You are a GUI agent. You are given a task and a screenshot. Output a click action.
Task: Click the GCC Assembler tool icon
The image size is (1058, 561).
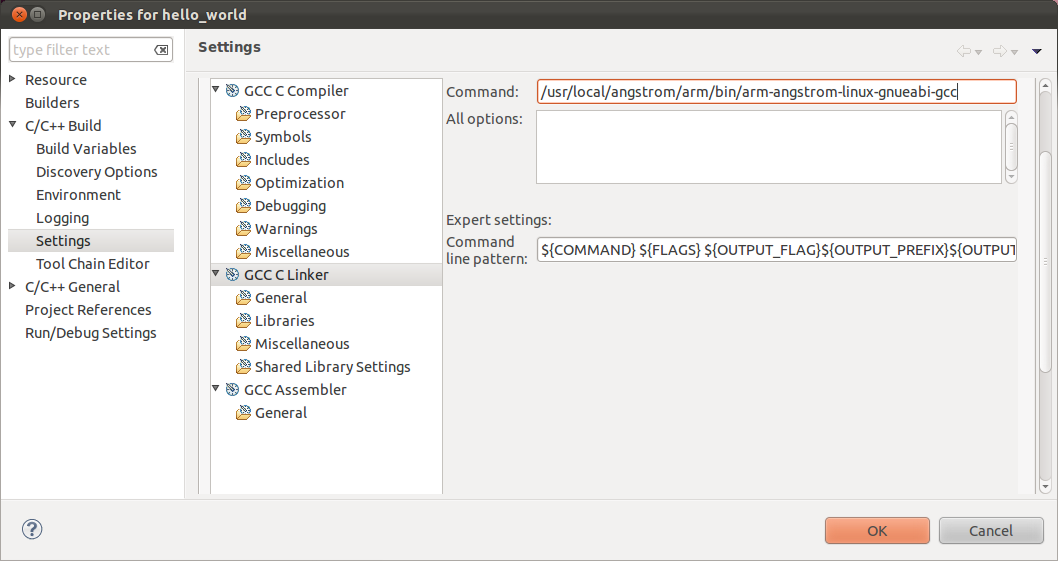(232, 390)
